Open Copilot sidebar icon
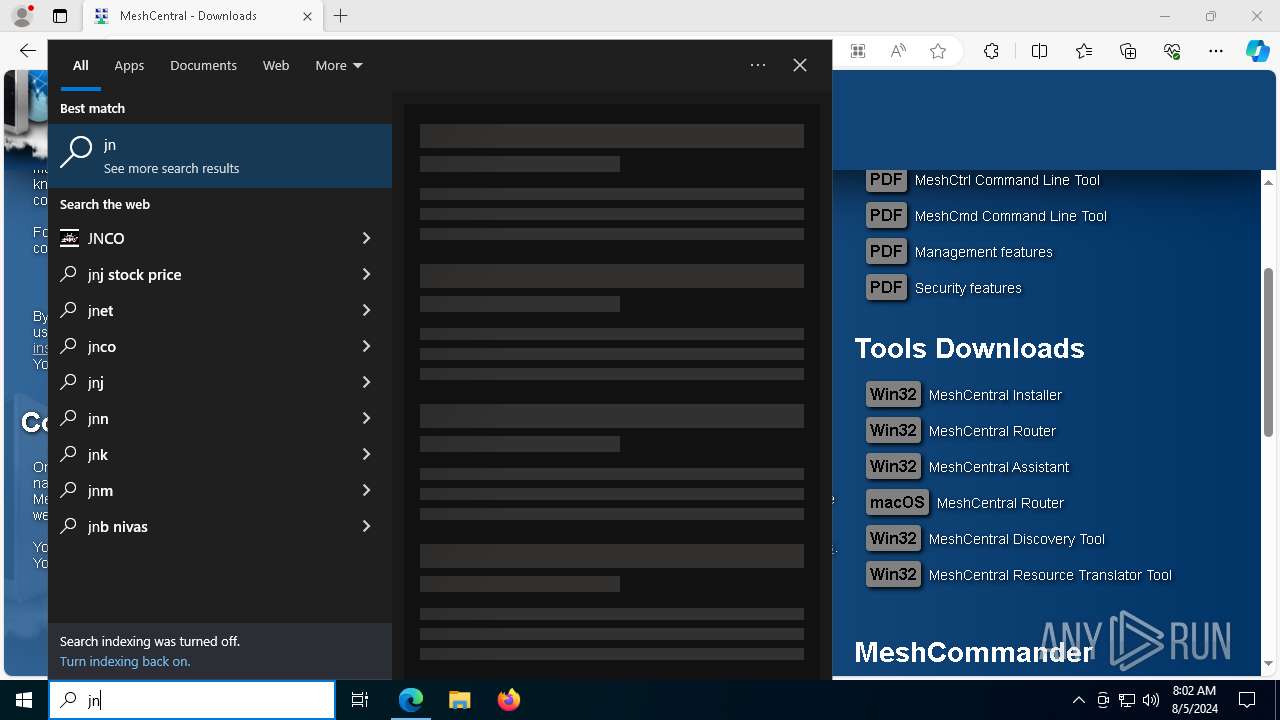This screenshot has width=1280, height=720. click(1257, 51)
